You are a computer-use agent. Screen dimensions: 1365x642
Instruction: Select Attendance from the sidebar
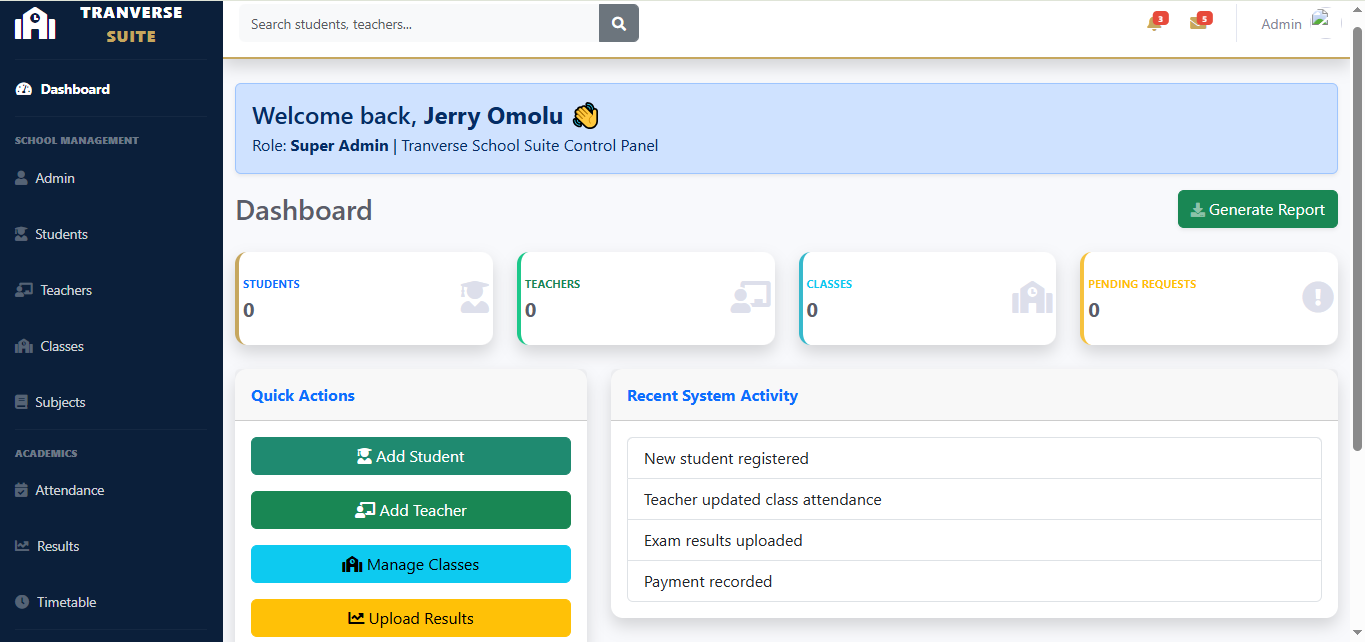pos(69,490)
